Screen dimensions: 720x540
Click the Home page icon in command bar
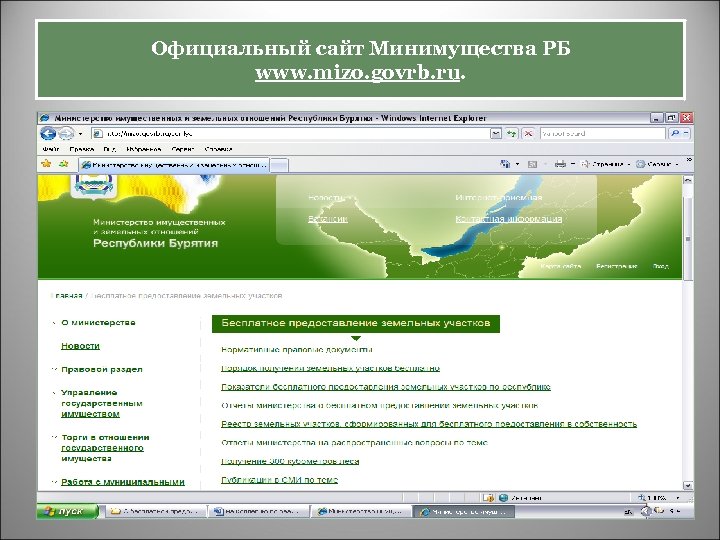(x=505, y=164)
